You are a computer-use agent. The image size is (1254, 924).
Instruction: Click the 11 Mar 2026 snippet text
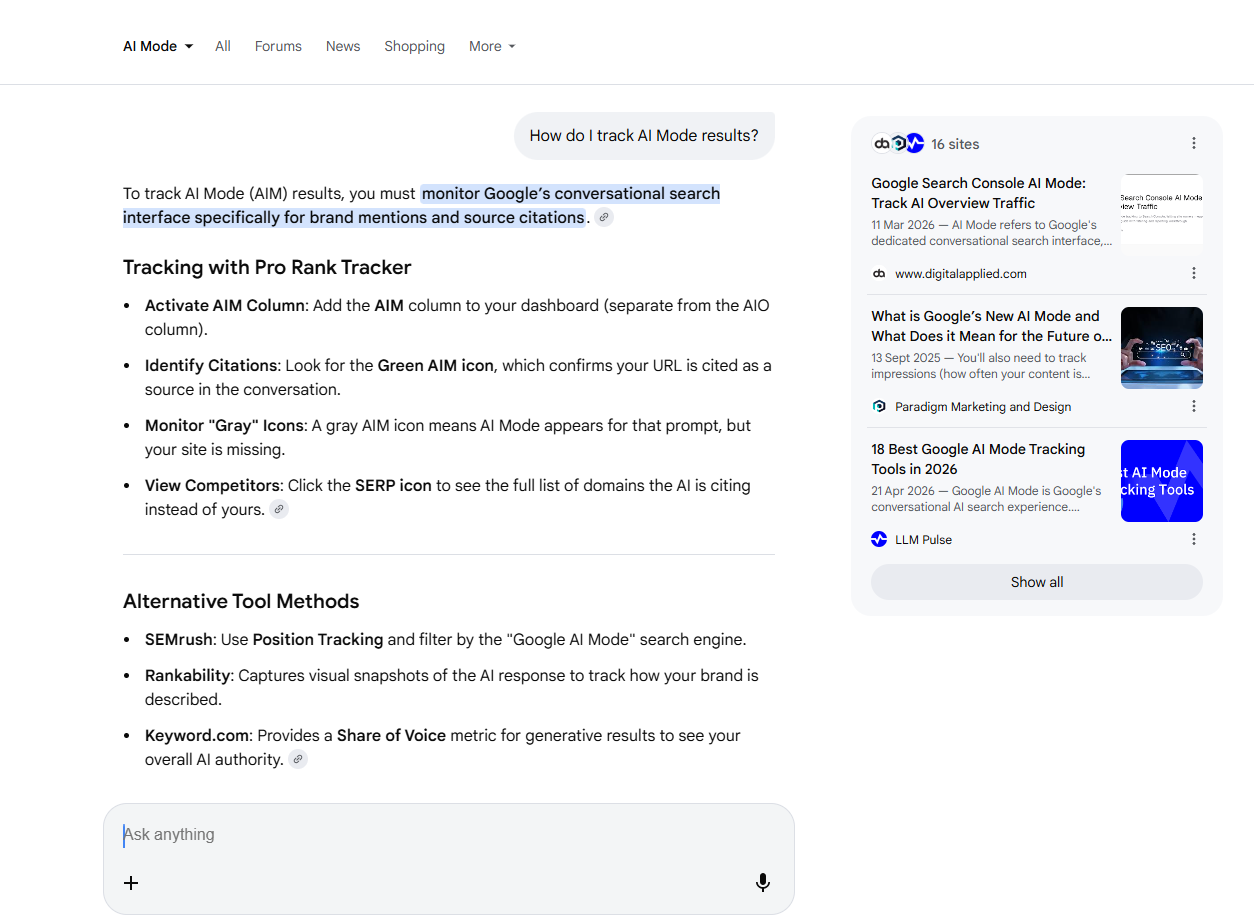point(991,232)
